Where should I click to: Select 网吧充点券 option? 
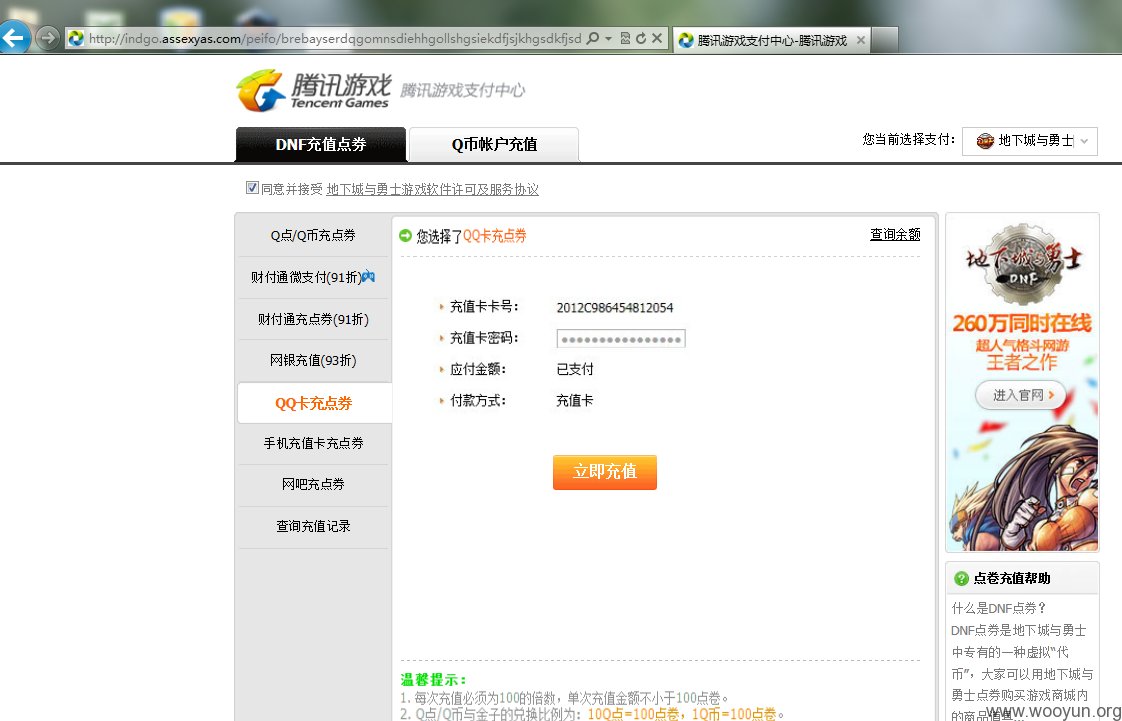click(313, 484)
